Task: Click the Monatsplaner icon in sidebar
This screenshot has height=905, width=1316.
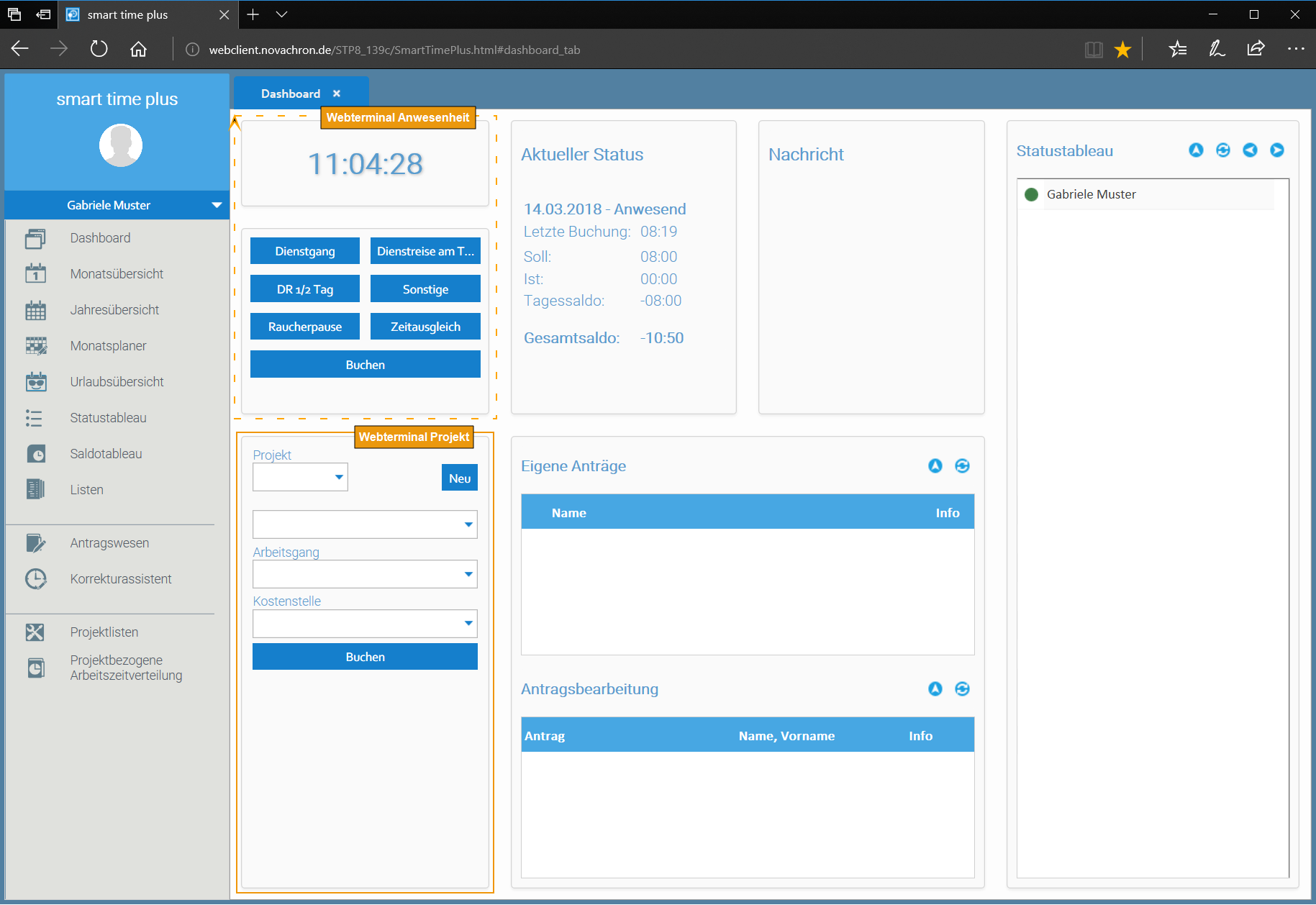Action: pyautogui.click(x=35, y=346)
